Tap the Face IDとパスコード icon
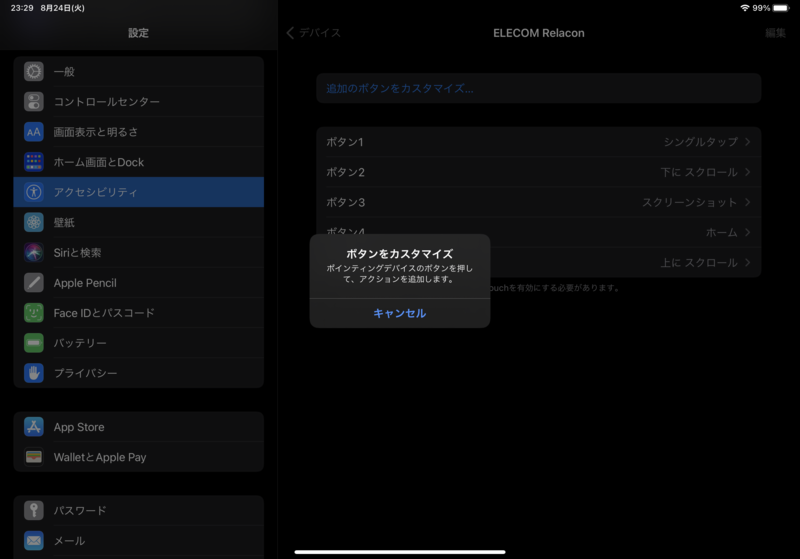Viewport: 800px width, 559px height. coord(34,313)
